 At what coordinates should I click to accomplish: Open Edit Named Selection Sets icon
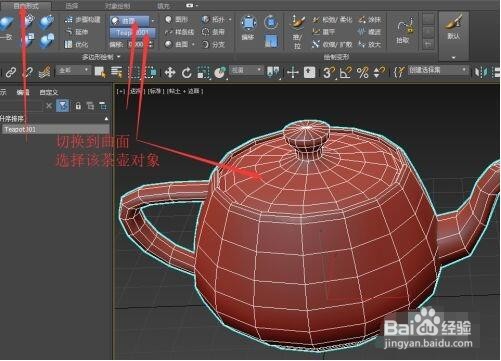pyautogui.click(x=399, y=71)
